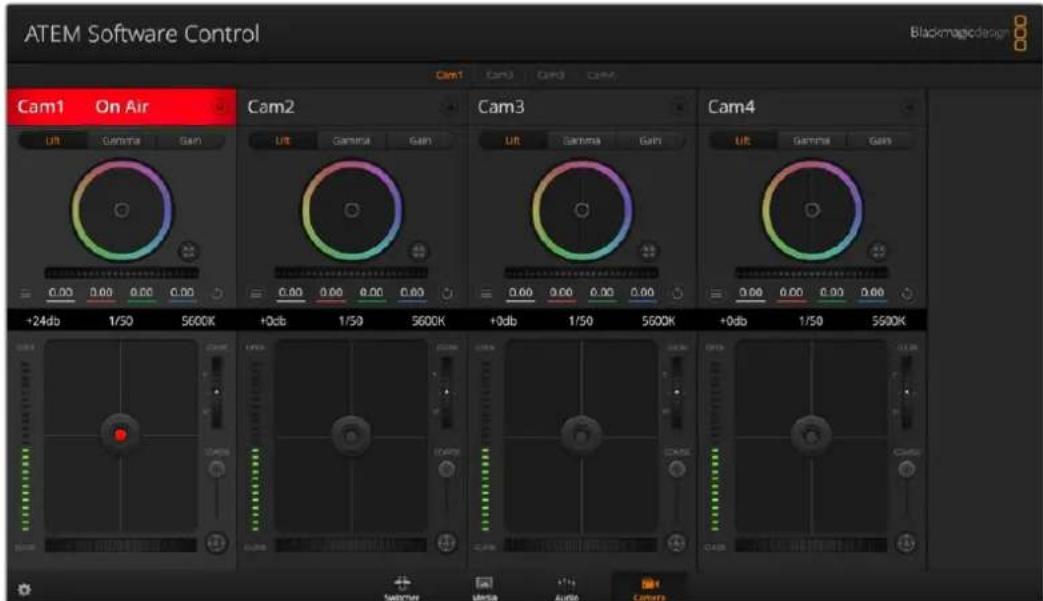Click the iris control knob for Cam3

click(x=581, y=435)
